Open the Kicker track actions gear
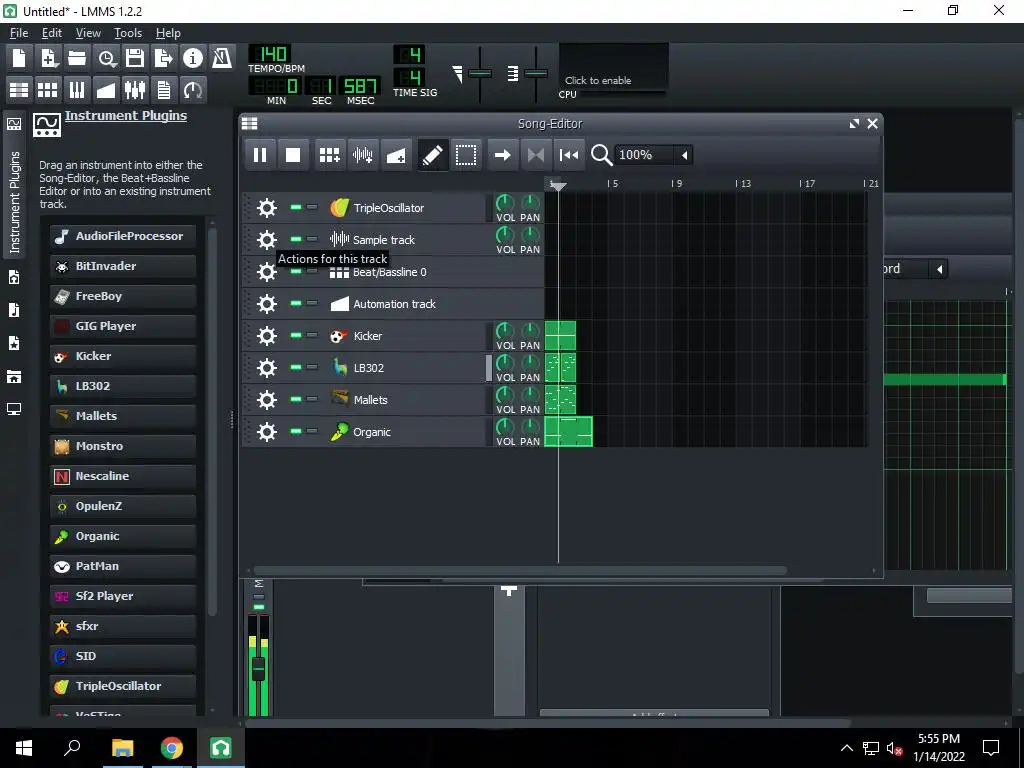The image size is (1024, 768). [266, 336]
